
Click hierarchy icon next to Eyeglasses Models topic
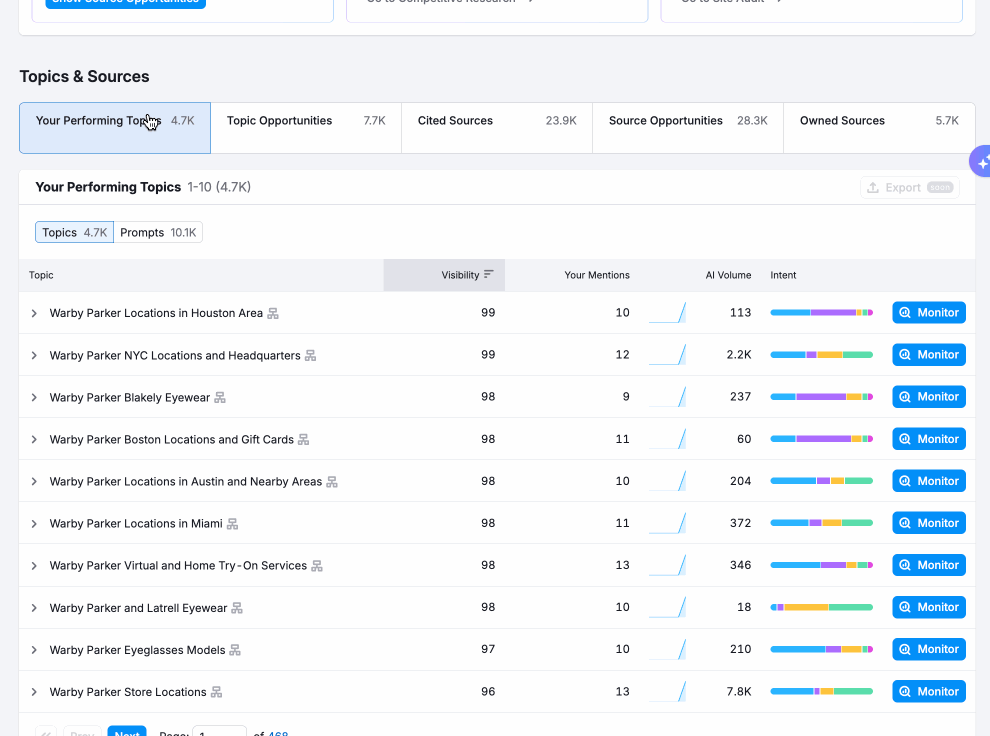point(235,650)
